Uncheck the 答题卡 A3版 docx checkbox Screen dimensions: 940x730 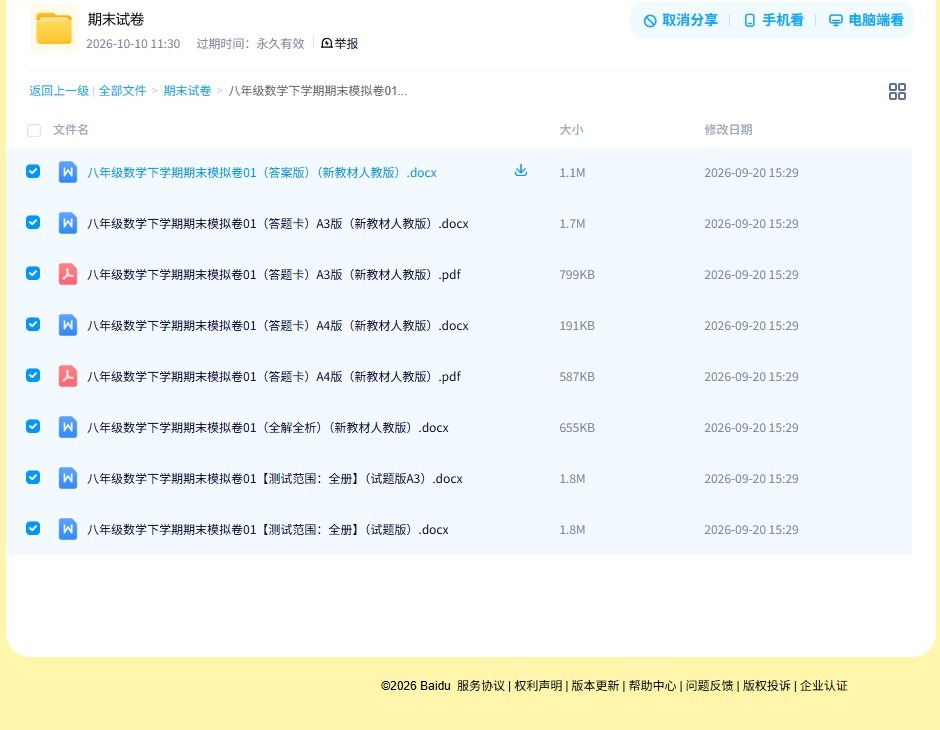coord(33,222)
